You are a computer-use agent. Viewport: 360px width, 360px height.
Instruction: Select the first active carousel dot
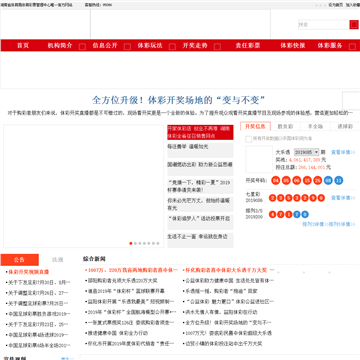(x=131, y=243)
